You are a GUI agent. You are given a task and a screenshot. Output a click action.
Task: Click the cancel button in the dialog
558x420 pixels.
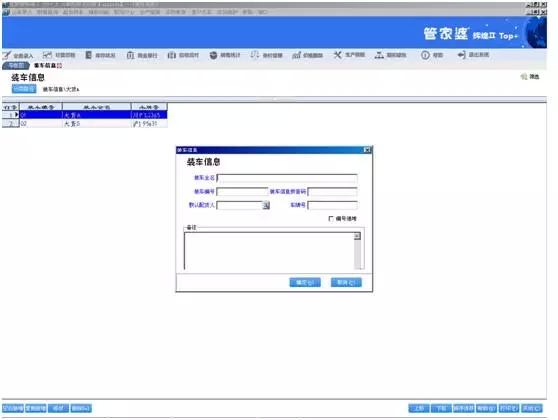(x=346, y=282)
